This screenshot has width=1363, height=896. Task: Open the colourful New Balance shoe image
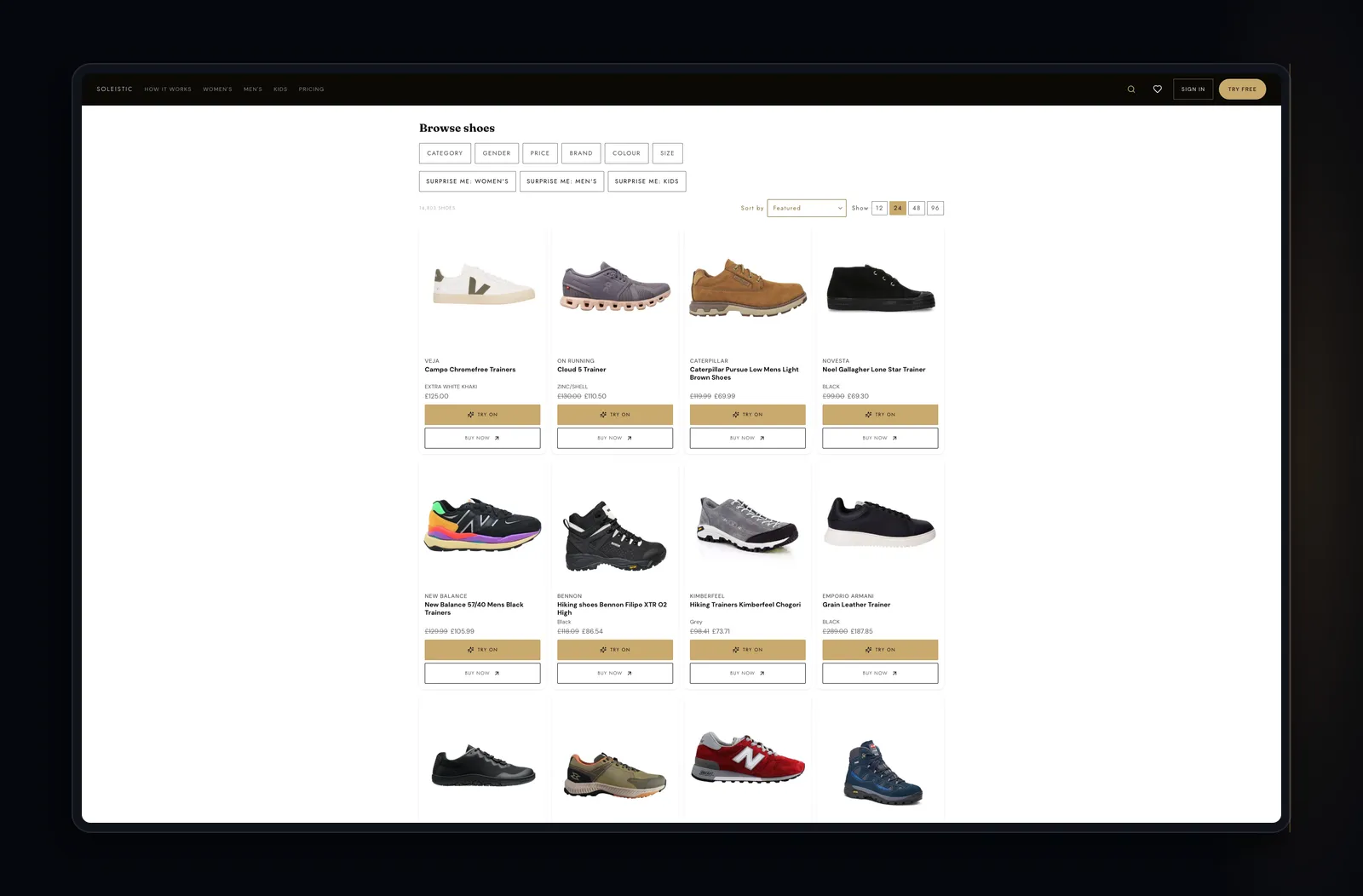pos(482,526)
